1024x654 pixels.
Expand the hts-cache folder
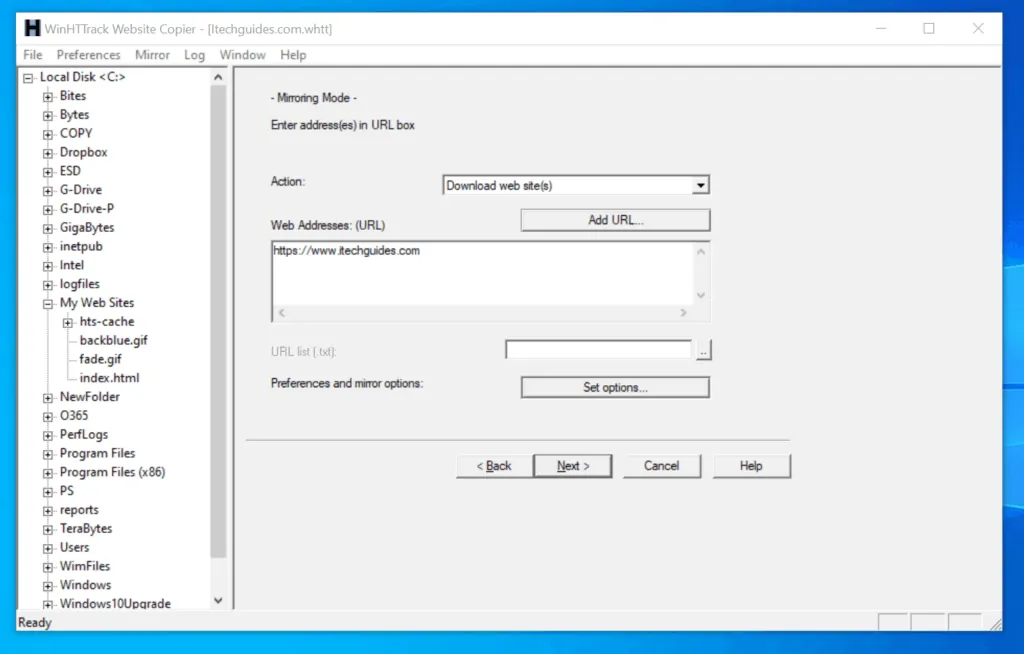pyautogui.click(x=68, y=323)
